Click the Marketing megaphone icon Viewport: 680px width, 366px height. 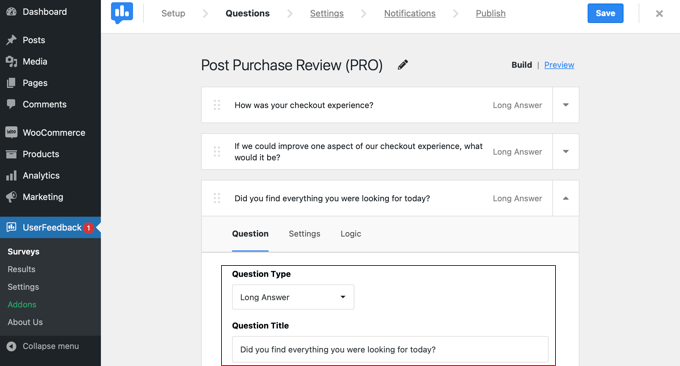(11, 197)
